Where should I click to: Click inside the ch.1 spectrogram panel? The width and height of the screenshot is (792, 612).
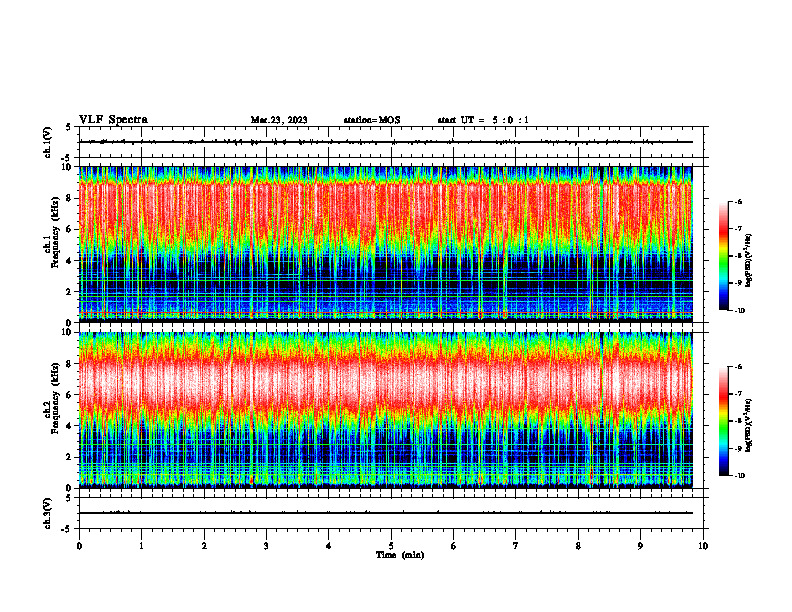coord(386,244)
